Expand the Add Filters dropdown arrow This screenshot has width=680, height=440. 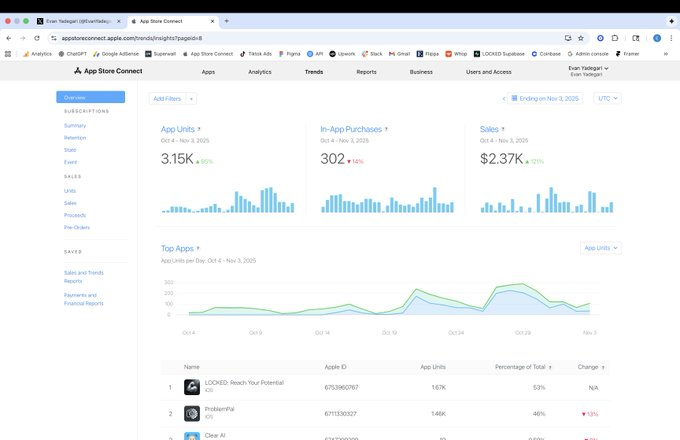click(191, 98)
